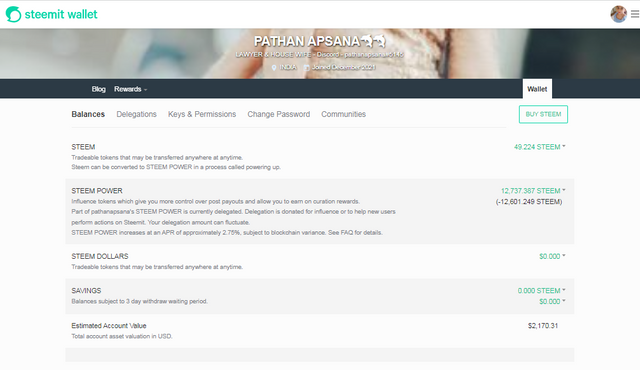Click the location pin icon near INDIA

click(x=274, y=67)
